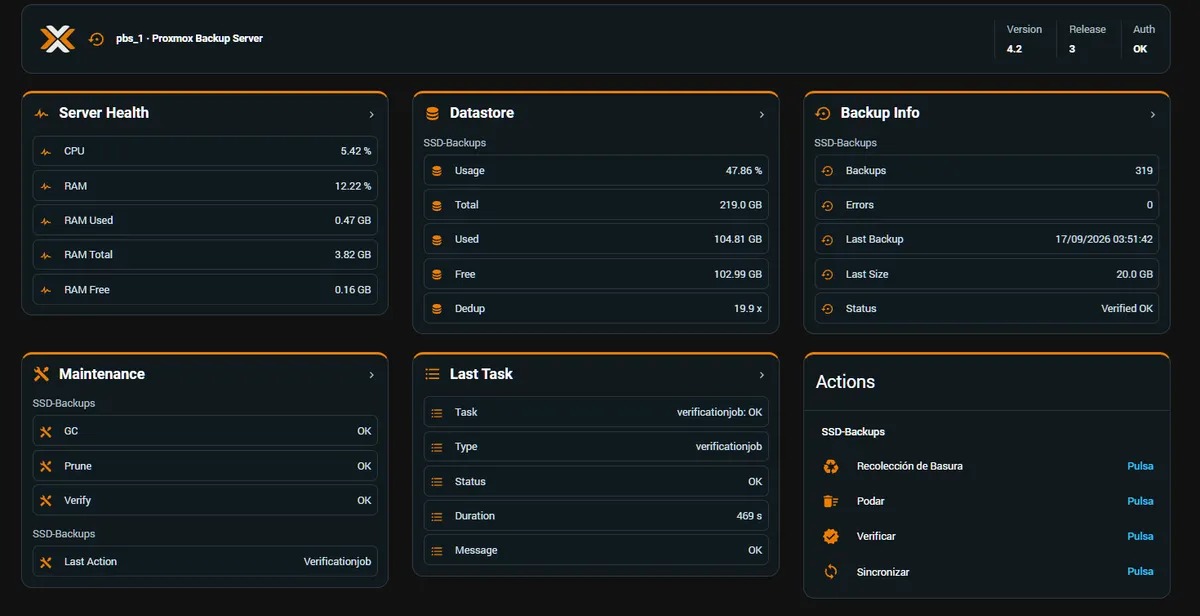Click the RAM Total 3.82 GB value
This screenshot has width=1200, height=616.
pyautogui.click(x=353, y=255)
